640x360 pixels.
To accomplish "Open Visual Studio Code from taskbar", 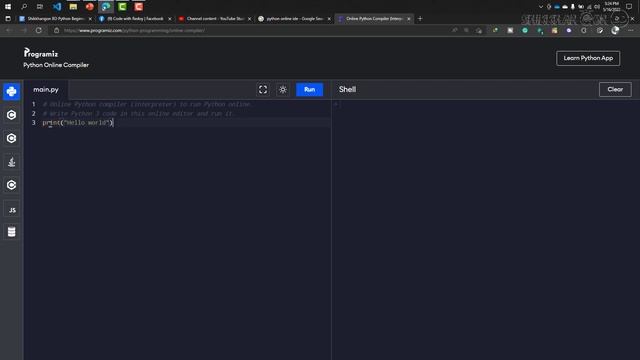I will (57, 7).
